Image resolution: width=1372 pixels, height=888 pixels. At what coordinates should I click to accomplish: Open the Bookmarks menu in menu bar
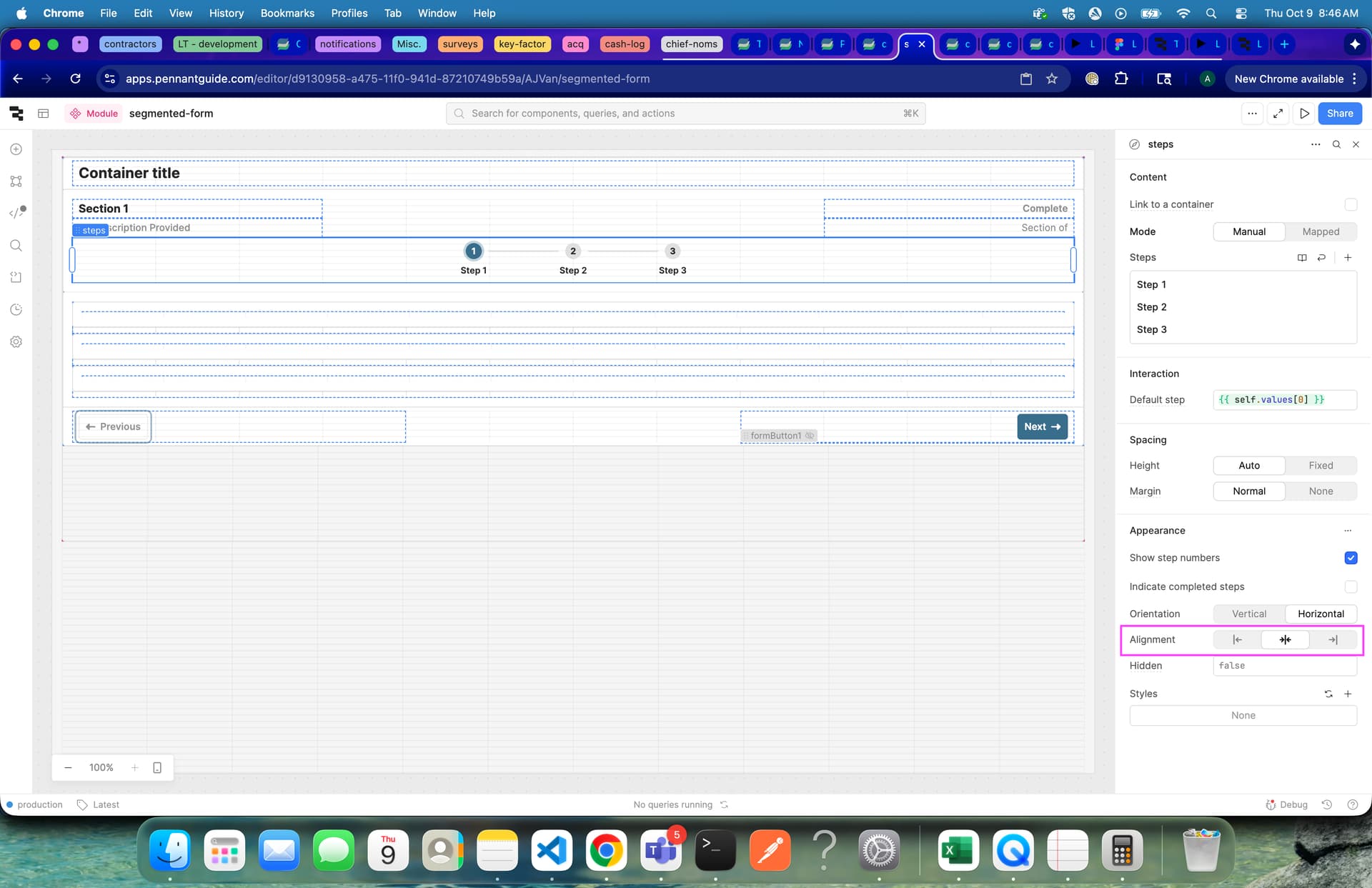287,13
